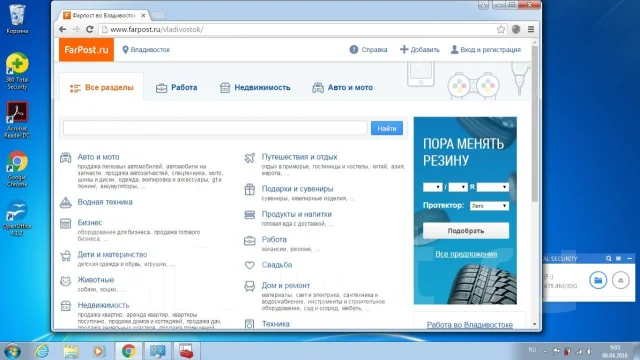
Task: Open Вход и регистрация login link
Action: [485, 50]
